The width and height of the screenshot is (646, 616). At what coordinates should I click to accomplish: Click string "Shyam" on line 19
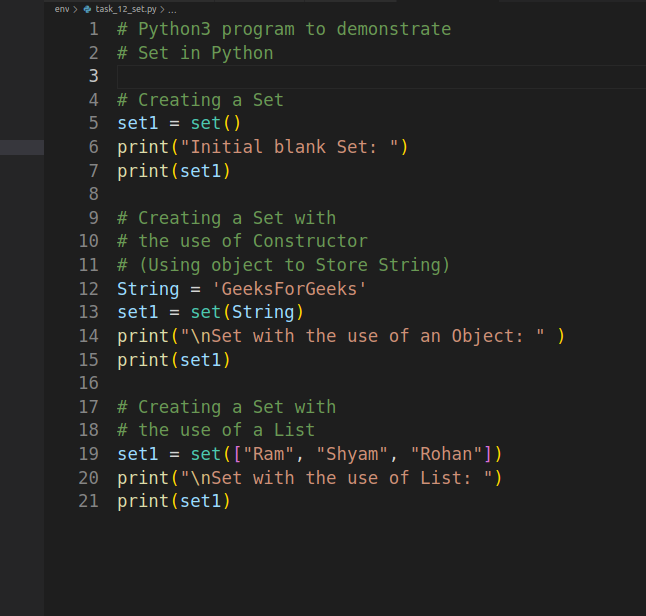[352, 454]
